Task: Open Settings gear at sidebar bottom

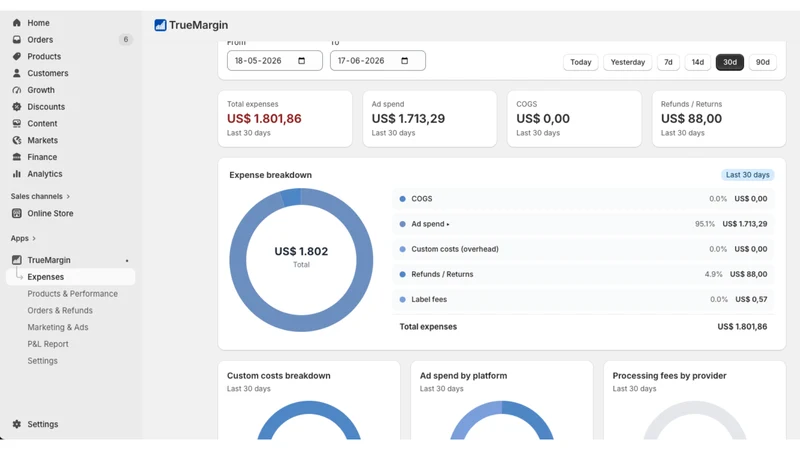Action: [x=17, y=424]
